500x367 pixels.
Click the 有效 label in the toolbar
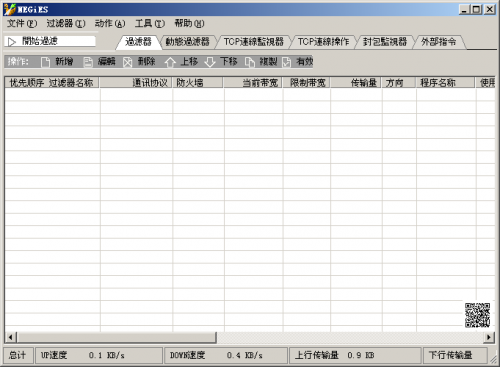click(305, 62)
